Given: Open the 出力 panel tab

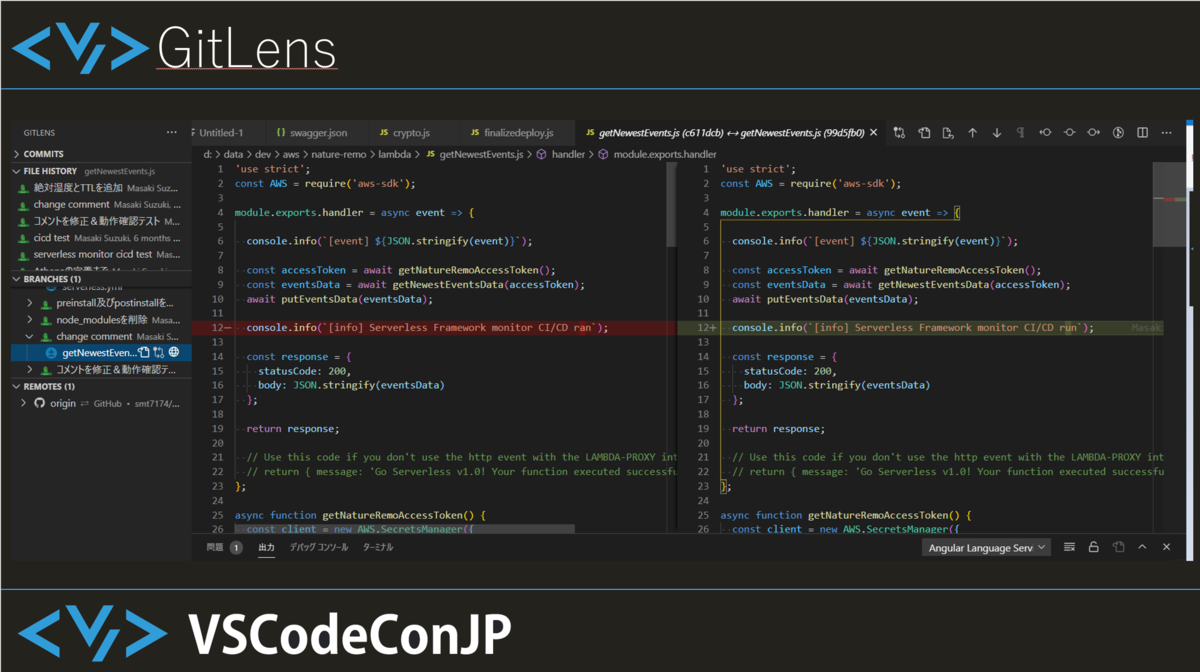Looking at the screenshot, I should pos(267,547).
